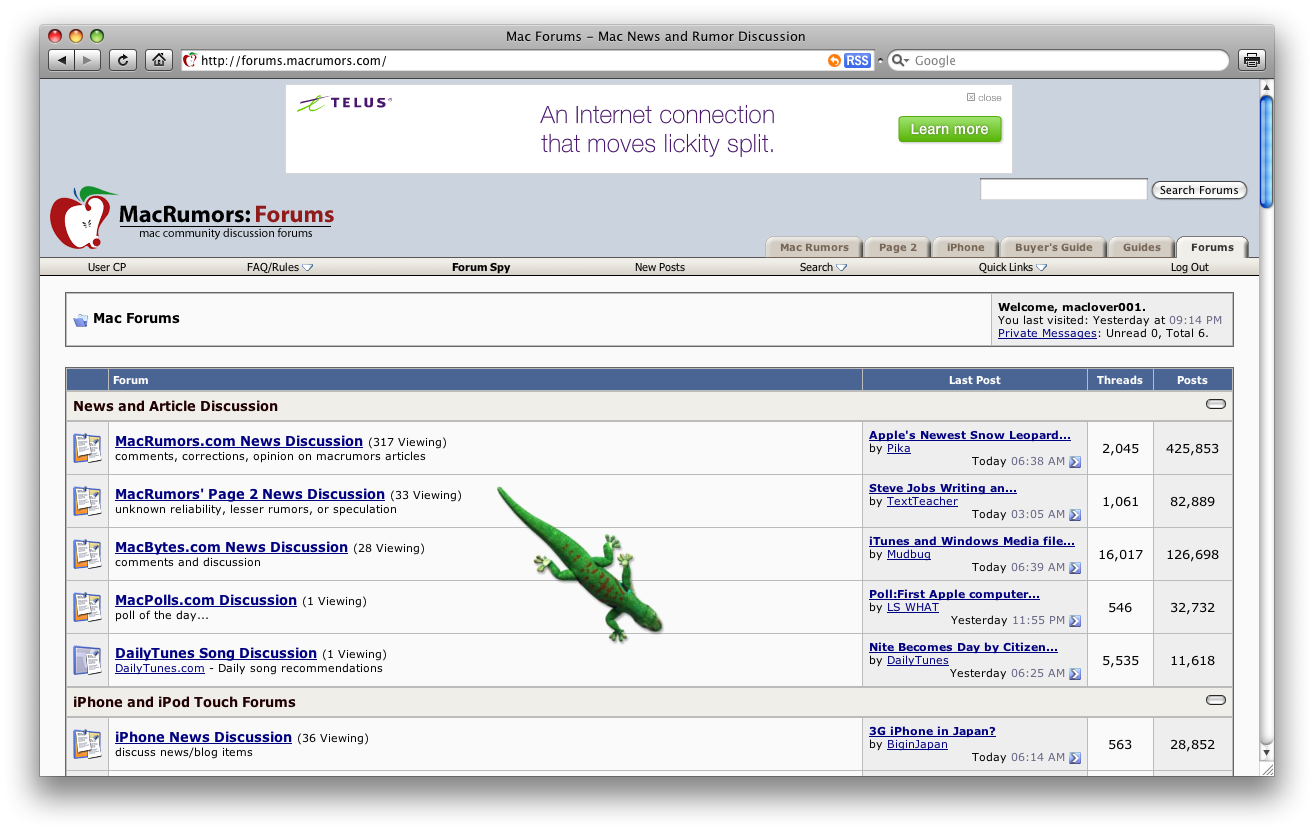Image resolution: width=1314 pixels, height=831 pixels.
Task: Close the TELUS advertisement banner
Action: point(984,98)
